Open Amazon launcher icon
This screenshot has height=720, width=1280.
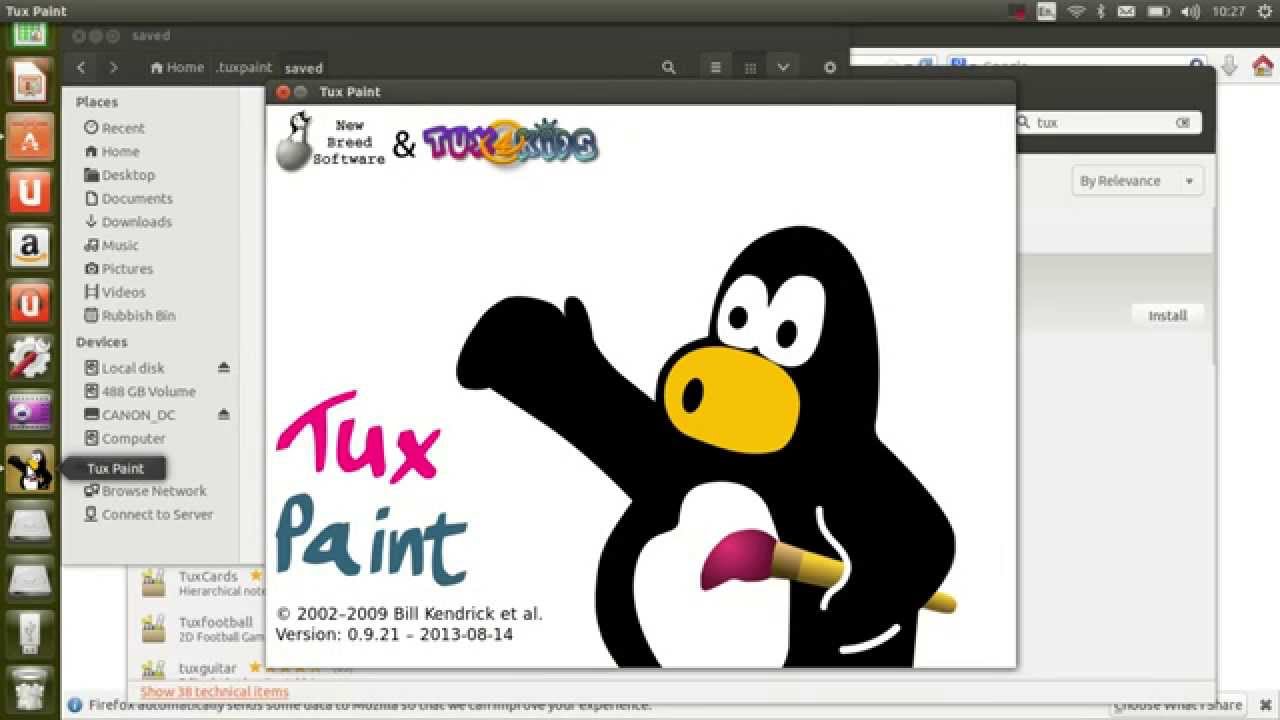click(x=30, y=246)
